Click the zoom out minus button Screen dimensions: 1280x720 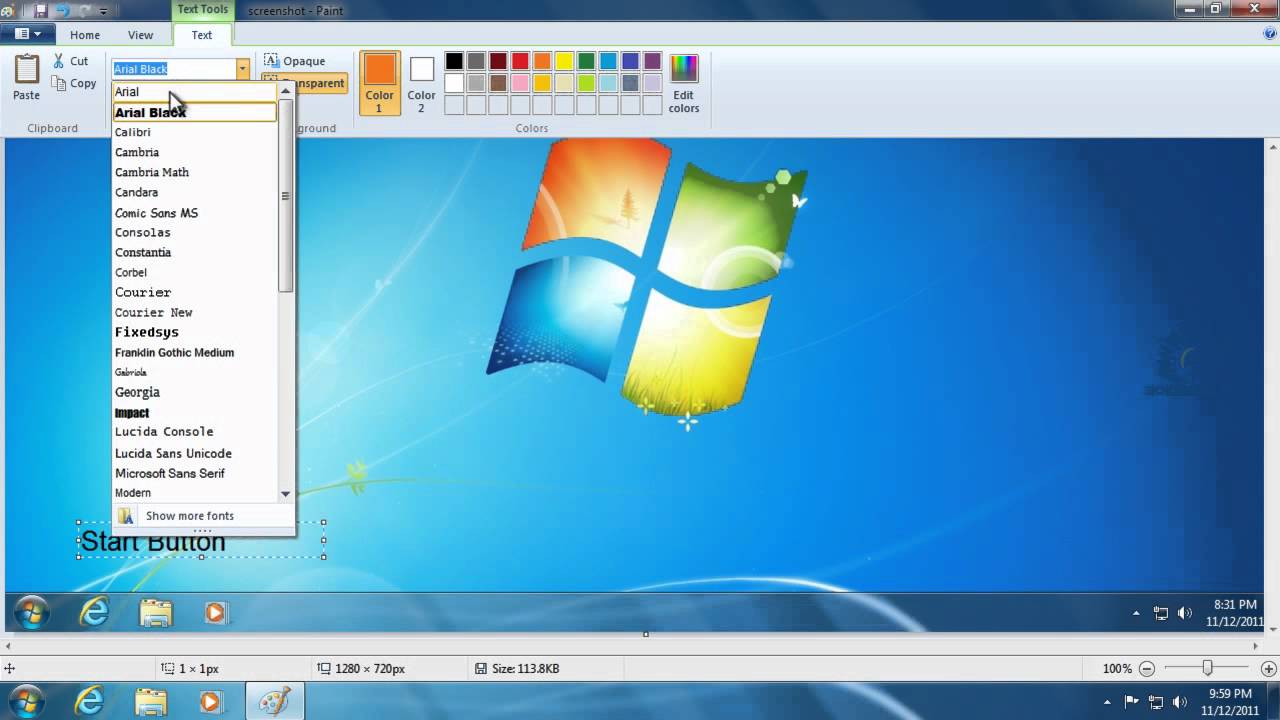click(1147, 668)
